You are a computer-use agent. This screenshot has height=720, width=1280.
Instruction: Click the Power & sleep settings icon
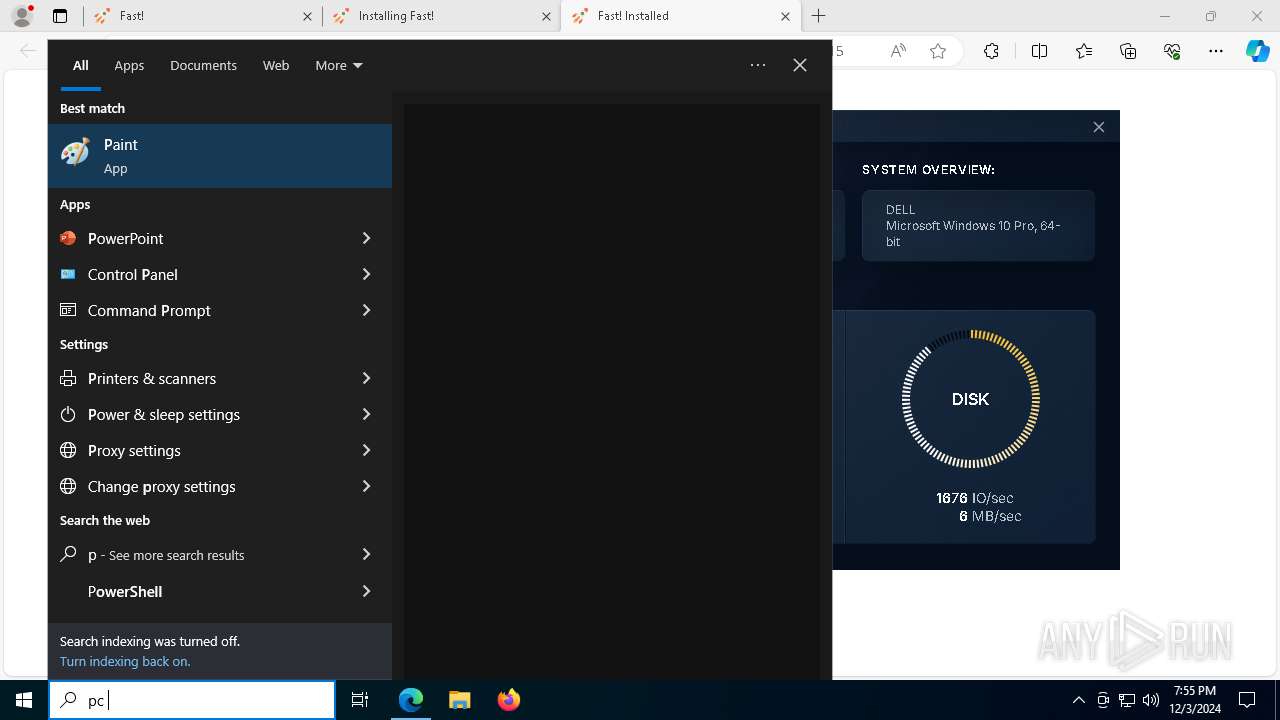[68, 414]
